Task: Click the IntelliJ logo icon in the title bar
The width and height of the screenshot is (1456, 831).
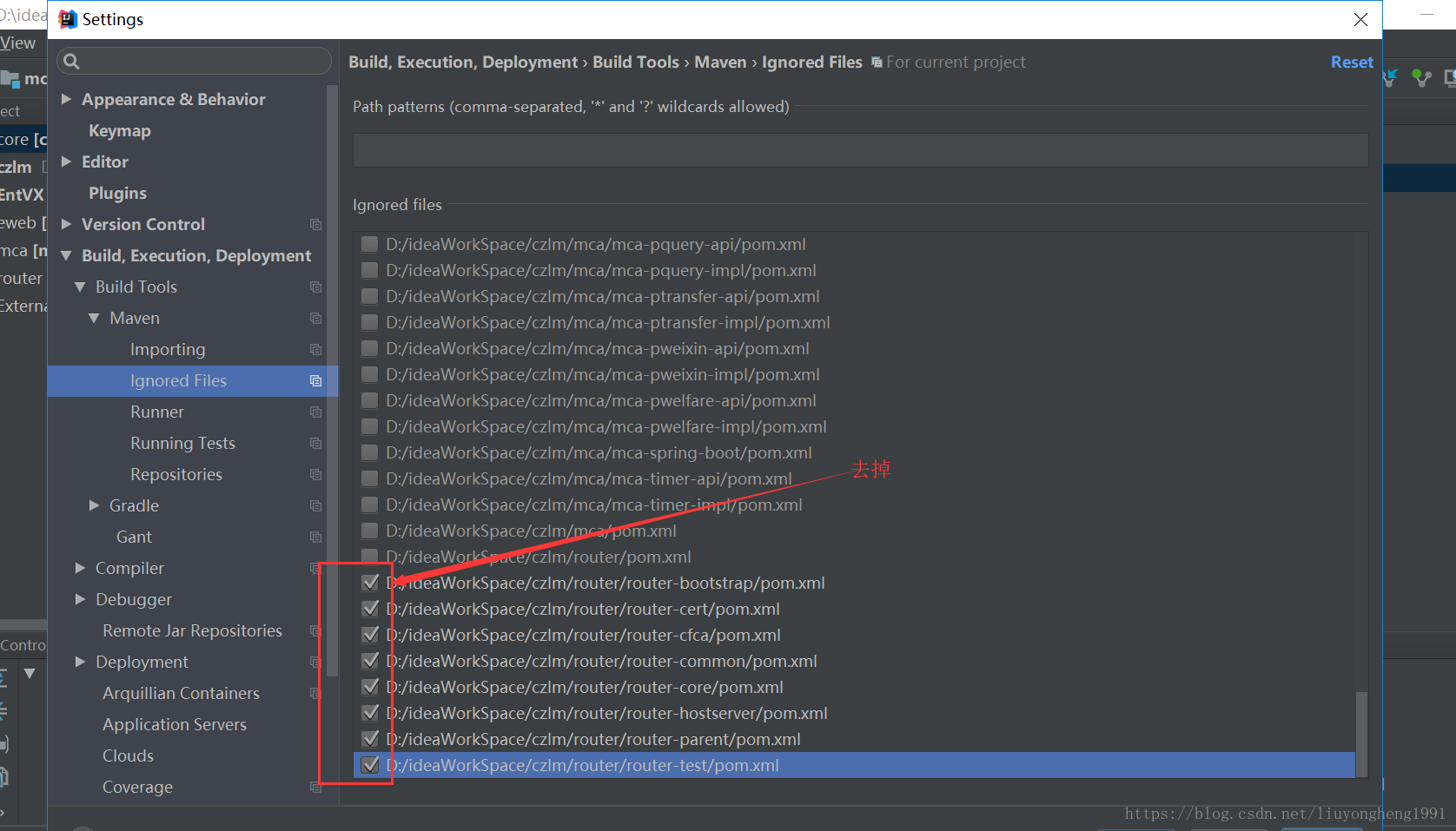Action: [x=68, y=19]
